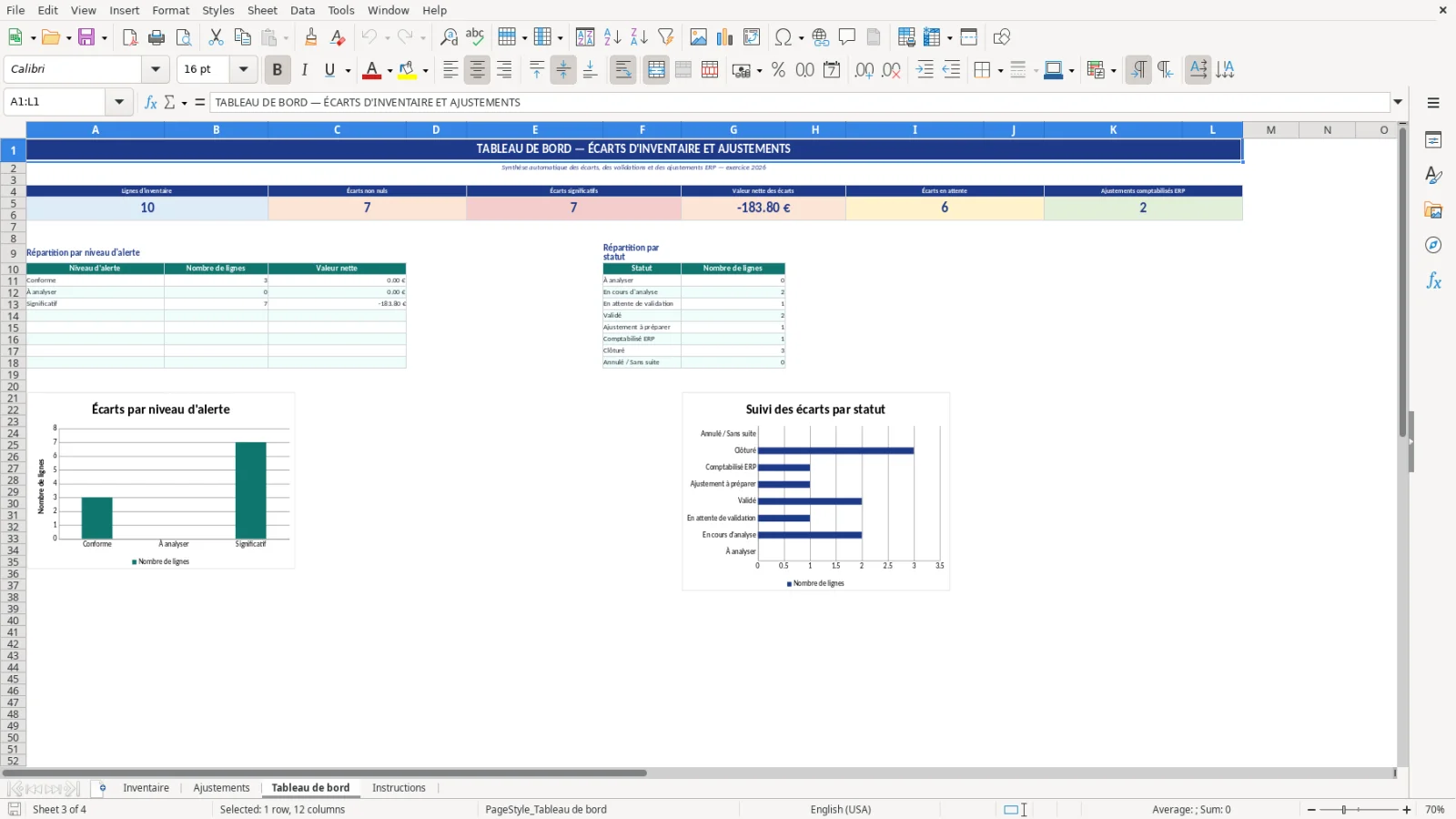Click inside the formula input line

[x=799, y=102]
